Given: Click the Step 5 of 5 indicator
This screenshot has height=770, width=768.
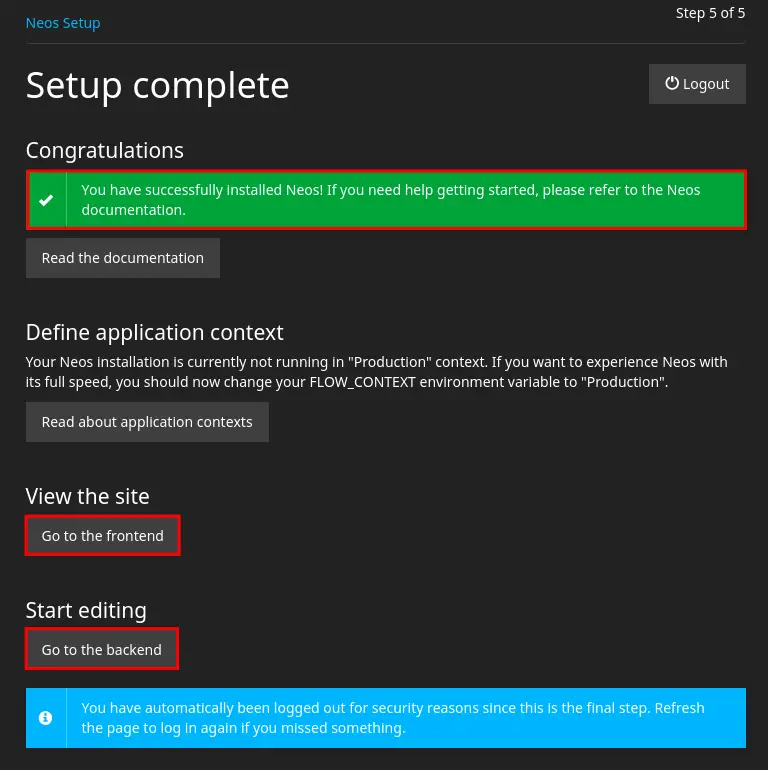Looking at the screenshot, I should (710, 13).
